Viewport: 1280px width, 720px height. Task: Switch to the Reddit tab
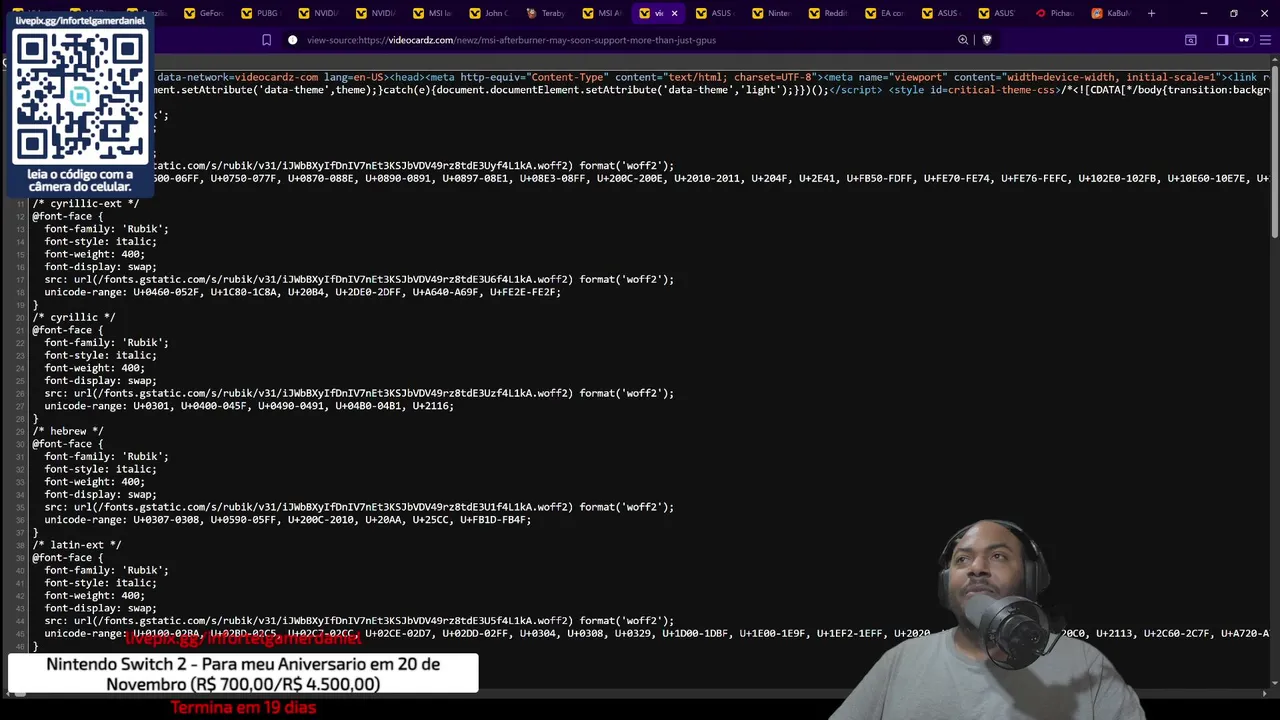tap(830, 13)
